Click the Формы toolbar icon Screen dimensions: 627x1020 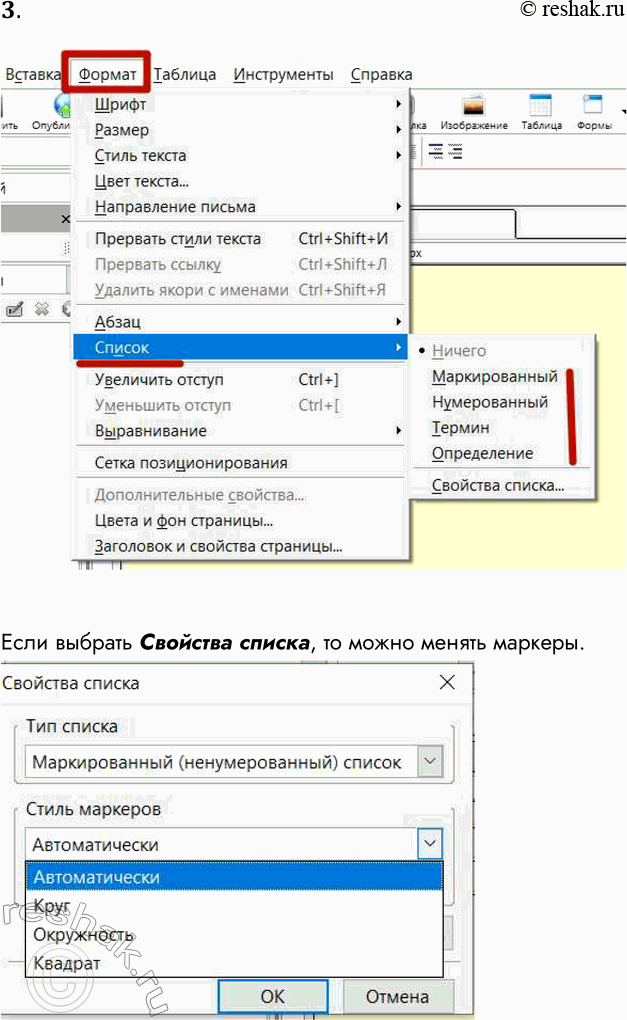tap(594, 108)
